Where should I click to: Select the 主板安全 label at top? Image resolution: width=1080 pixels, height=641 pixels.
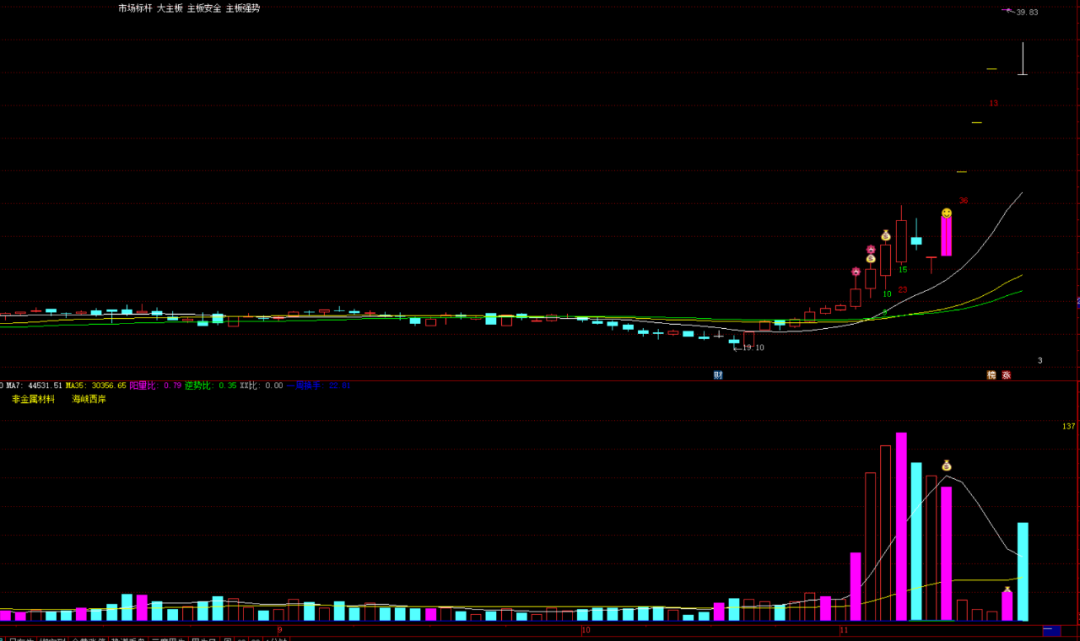205,8
